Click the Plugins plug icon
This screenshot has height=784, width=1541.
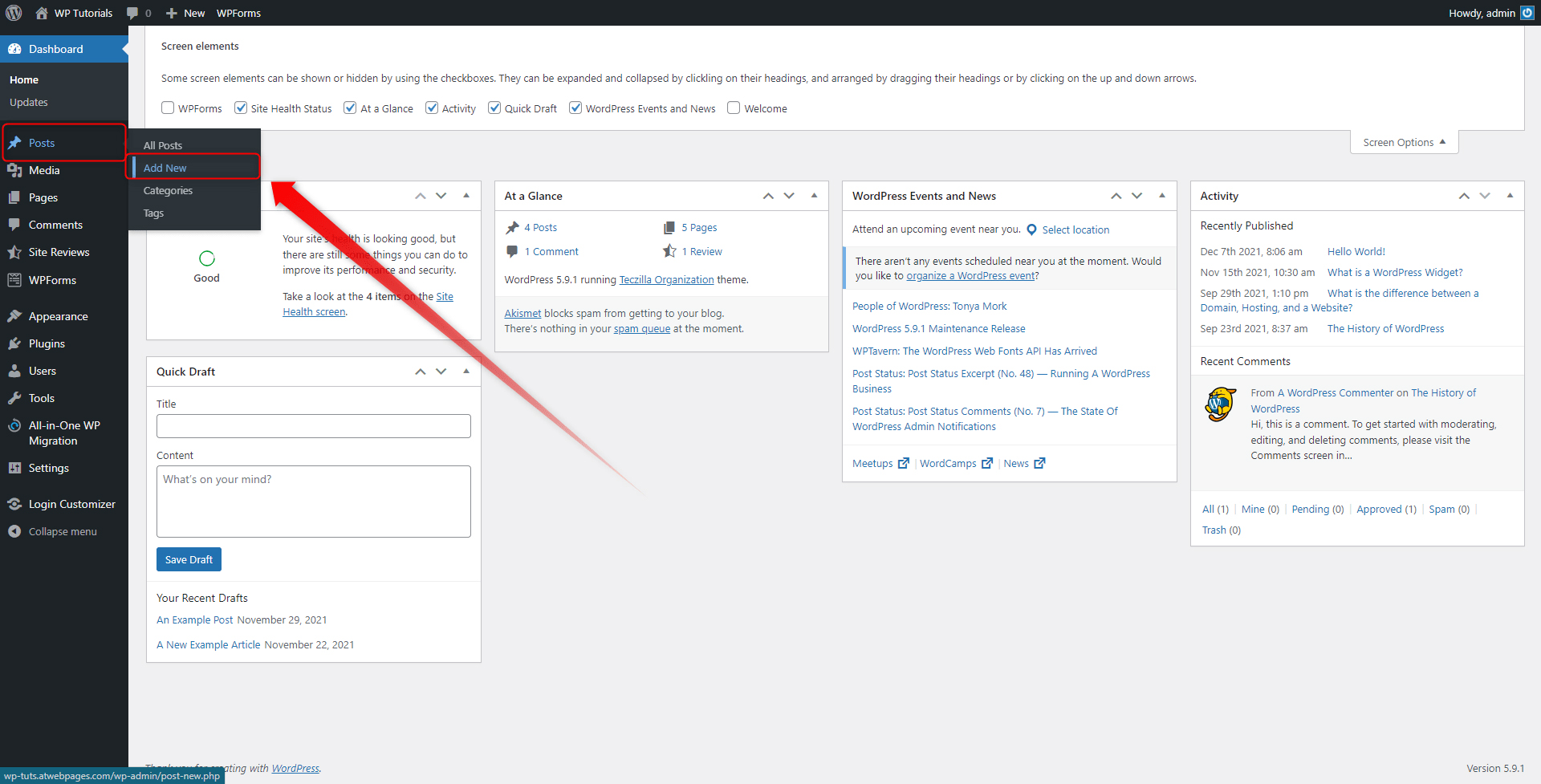tap(14, 343)
